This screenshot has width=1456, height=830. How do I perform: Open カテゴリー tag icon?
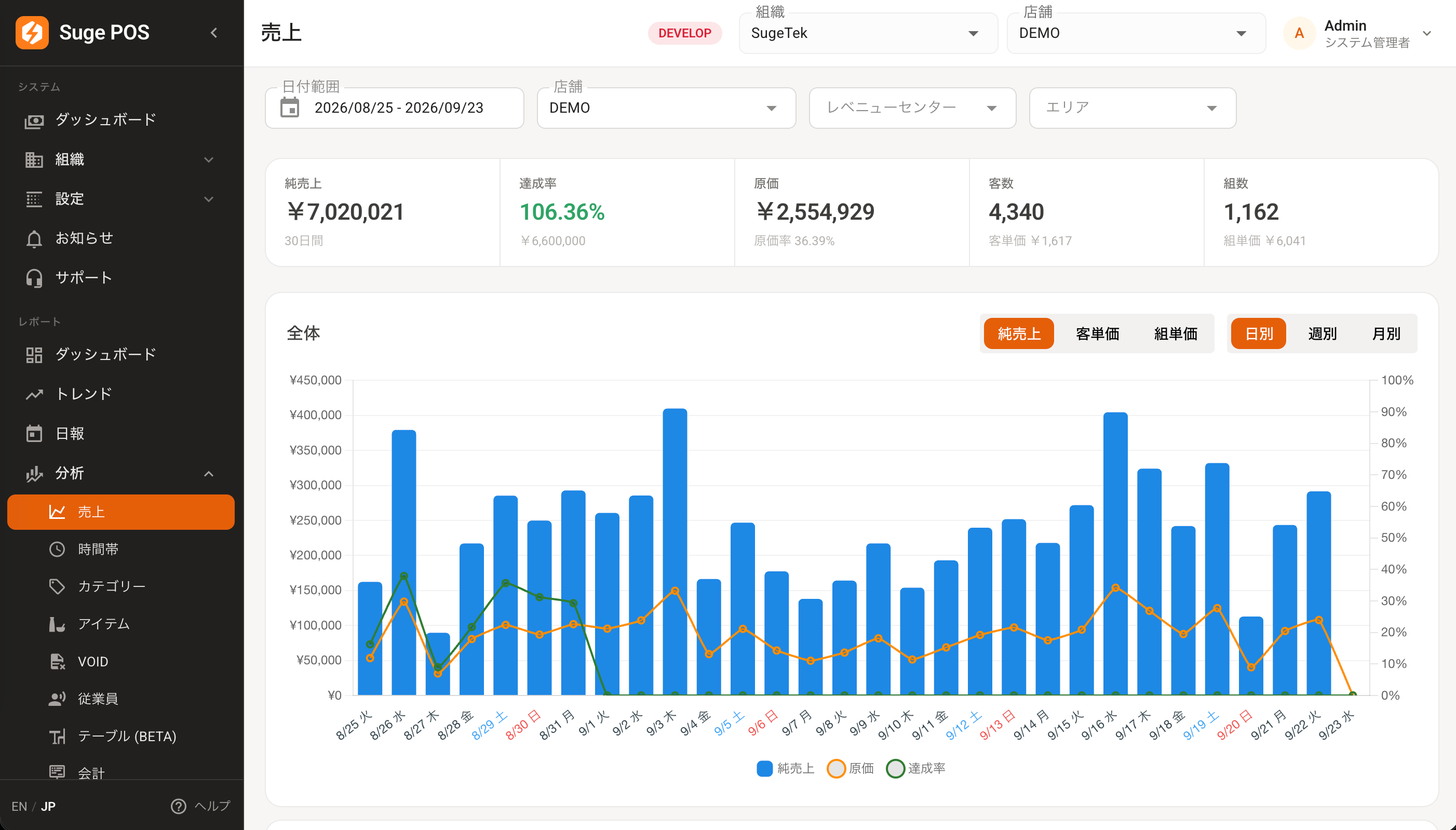57,586
